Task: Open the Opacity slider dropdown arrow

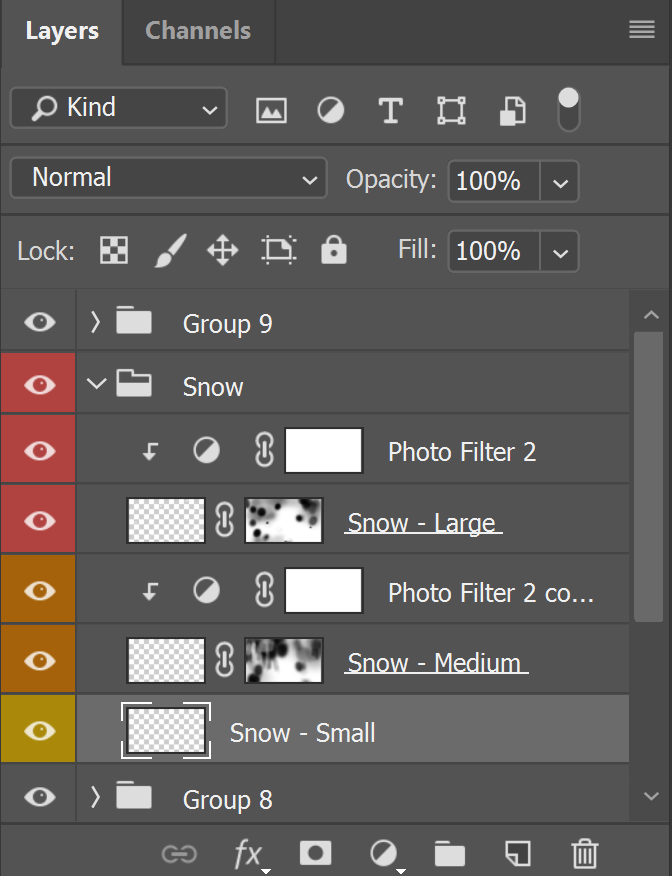Action: tap(560, 182)
